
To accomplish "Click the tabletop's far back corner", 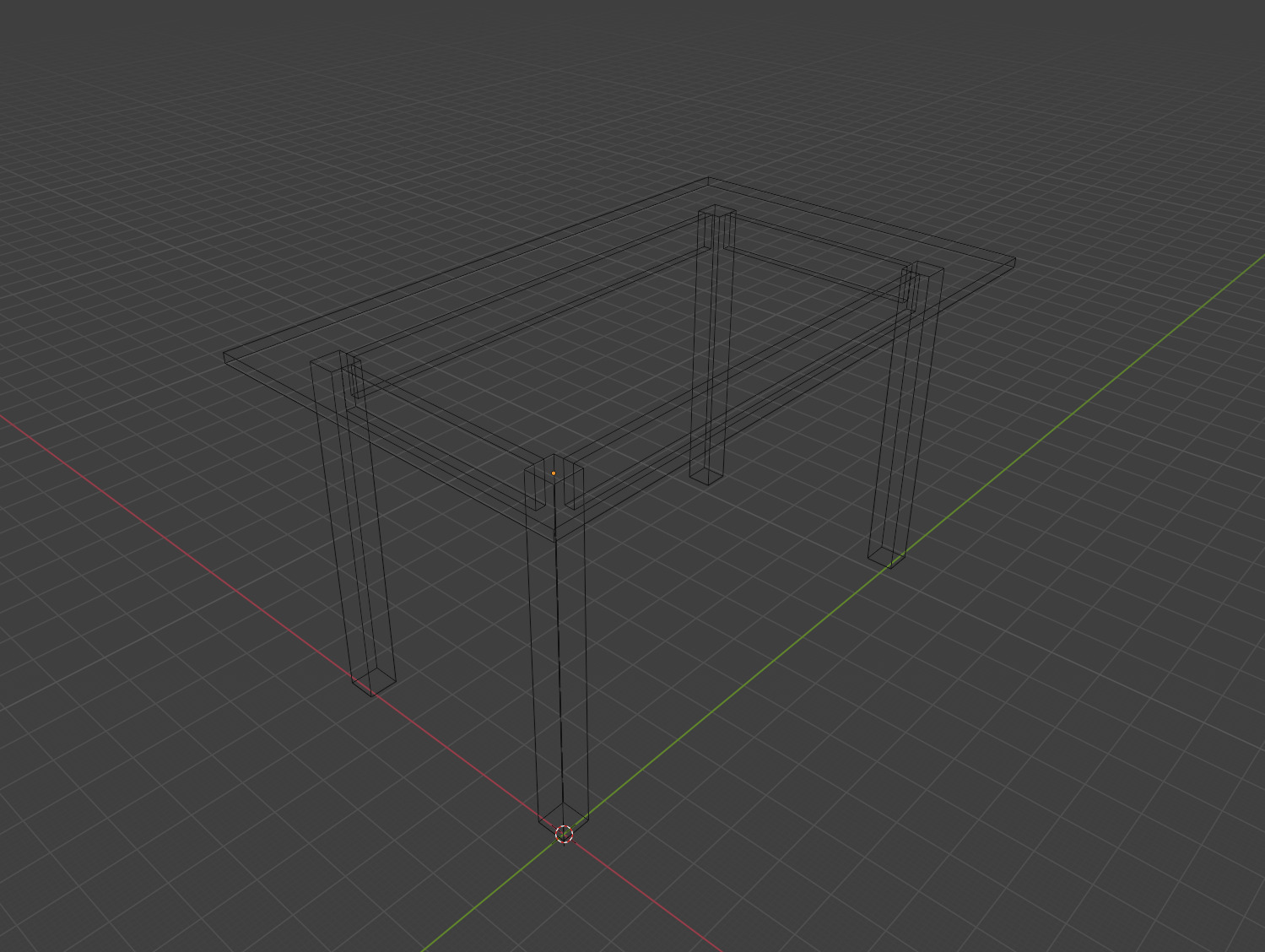I will point(709,181).
